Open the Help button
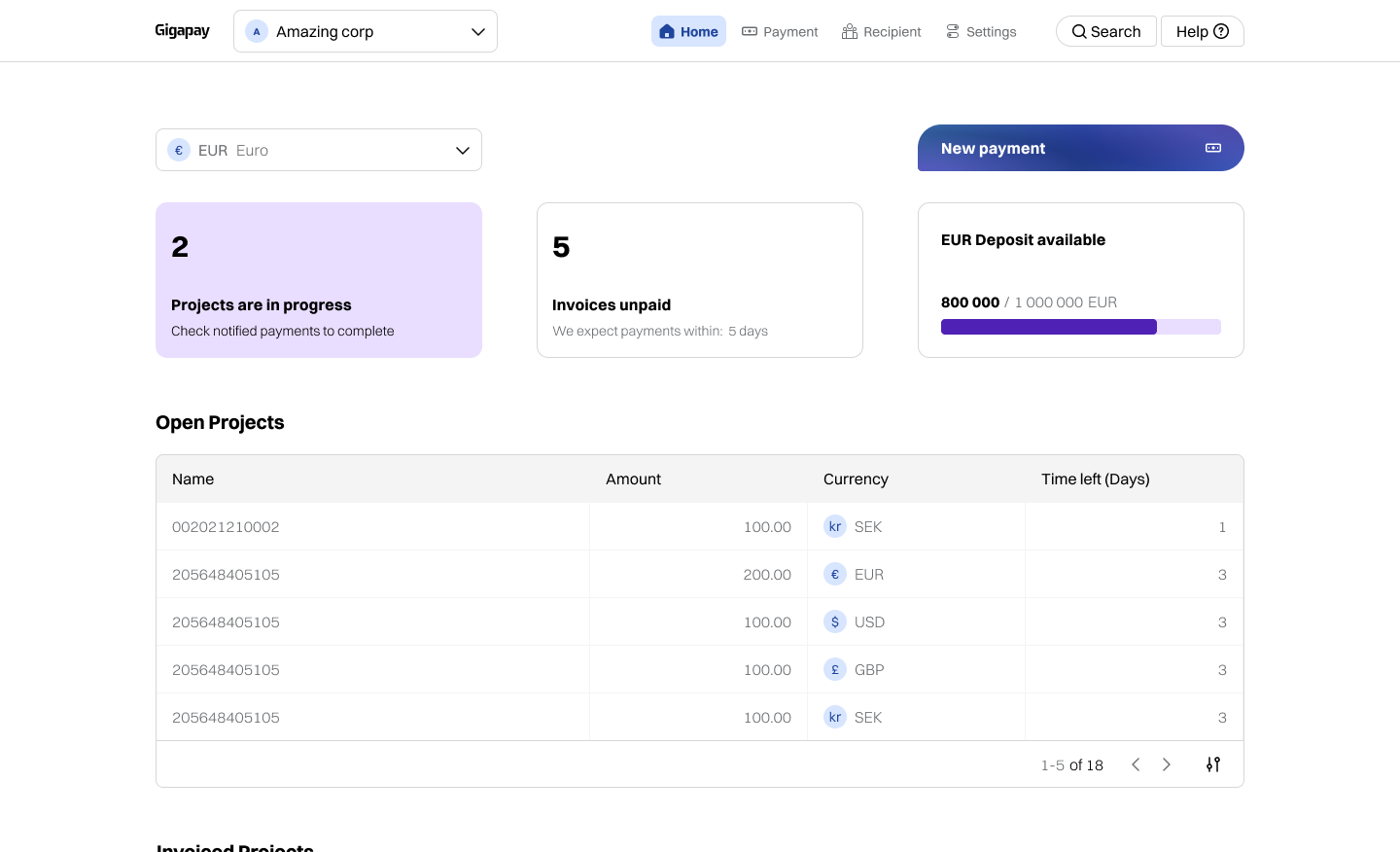Screen dimensions: 1400x852 1202,31
